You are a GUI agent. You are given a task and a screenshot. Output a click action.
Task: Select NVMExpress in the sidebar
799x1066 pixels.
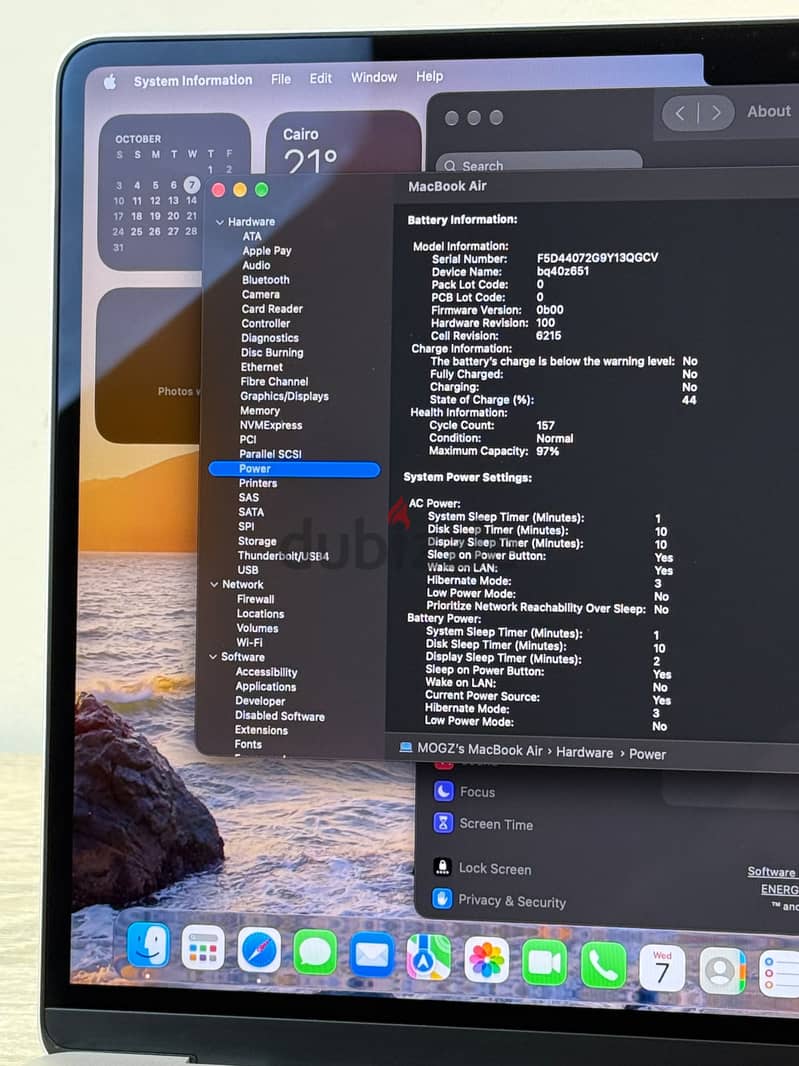[x=271, y=425]
